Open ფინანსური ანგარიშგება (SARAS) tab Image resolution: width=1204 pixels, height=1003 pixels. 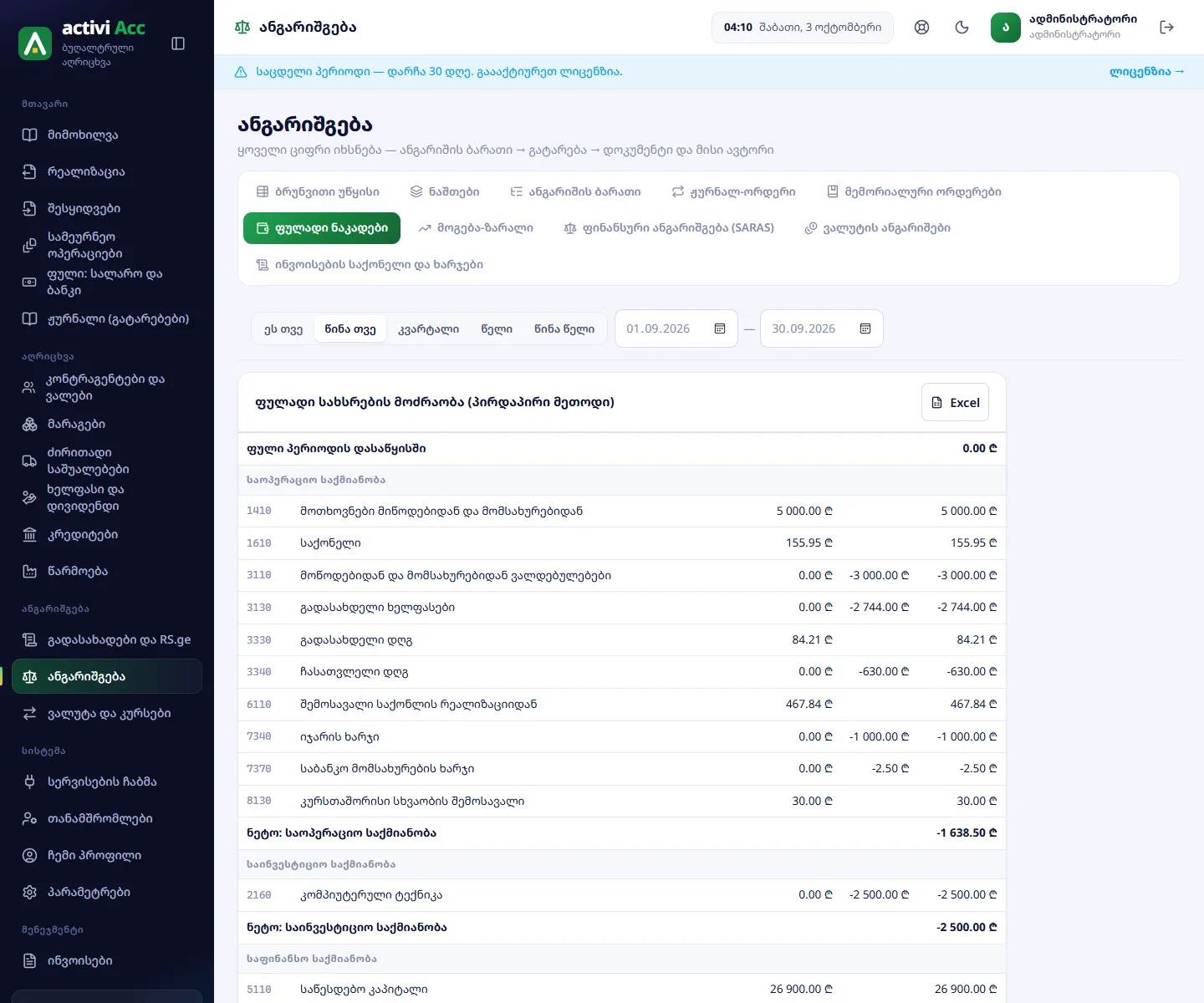tap(669, 227)
